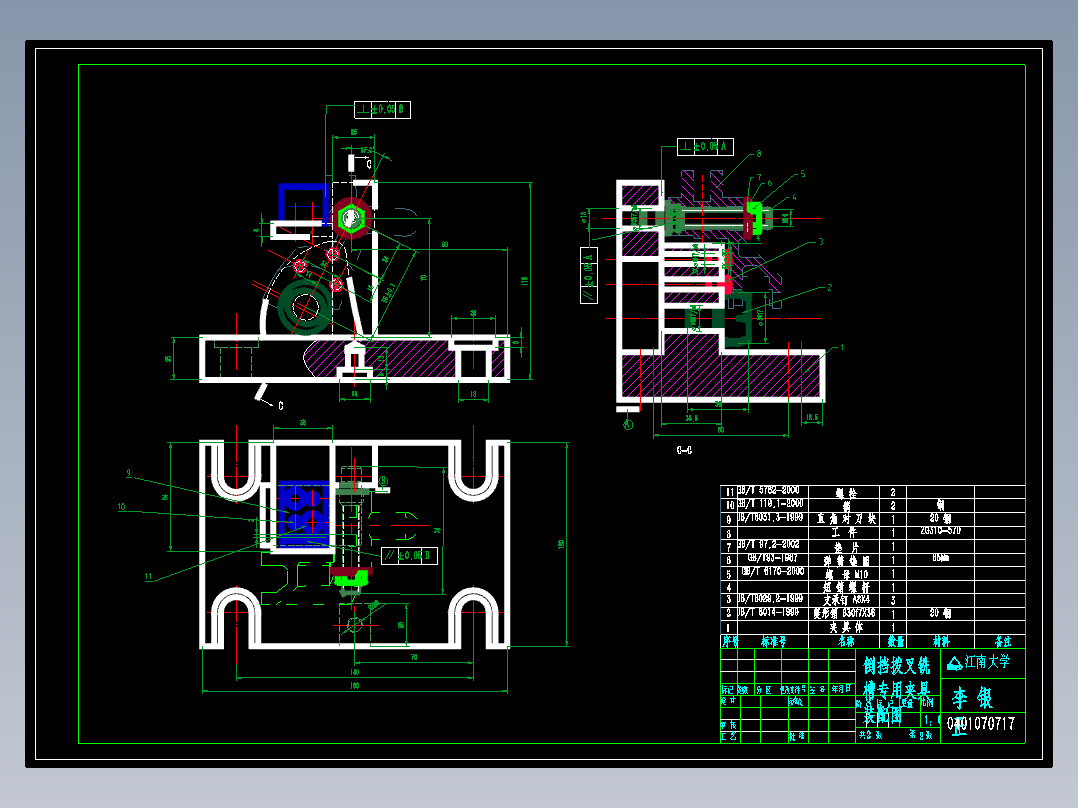Click the Jiangnan University logo in title block
The width and height of the screenshot is (1078, 808).
[x=954, y=663]
